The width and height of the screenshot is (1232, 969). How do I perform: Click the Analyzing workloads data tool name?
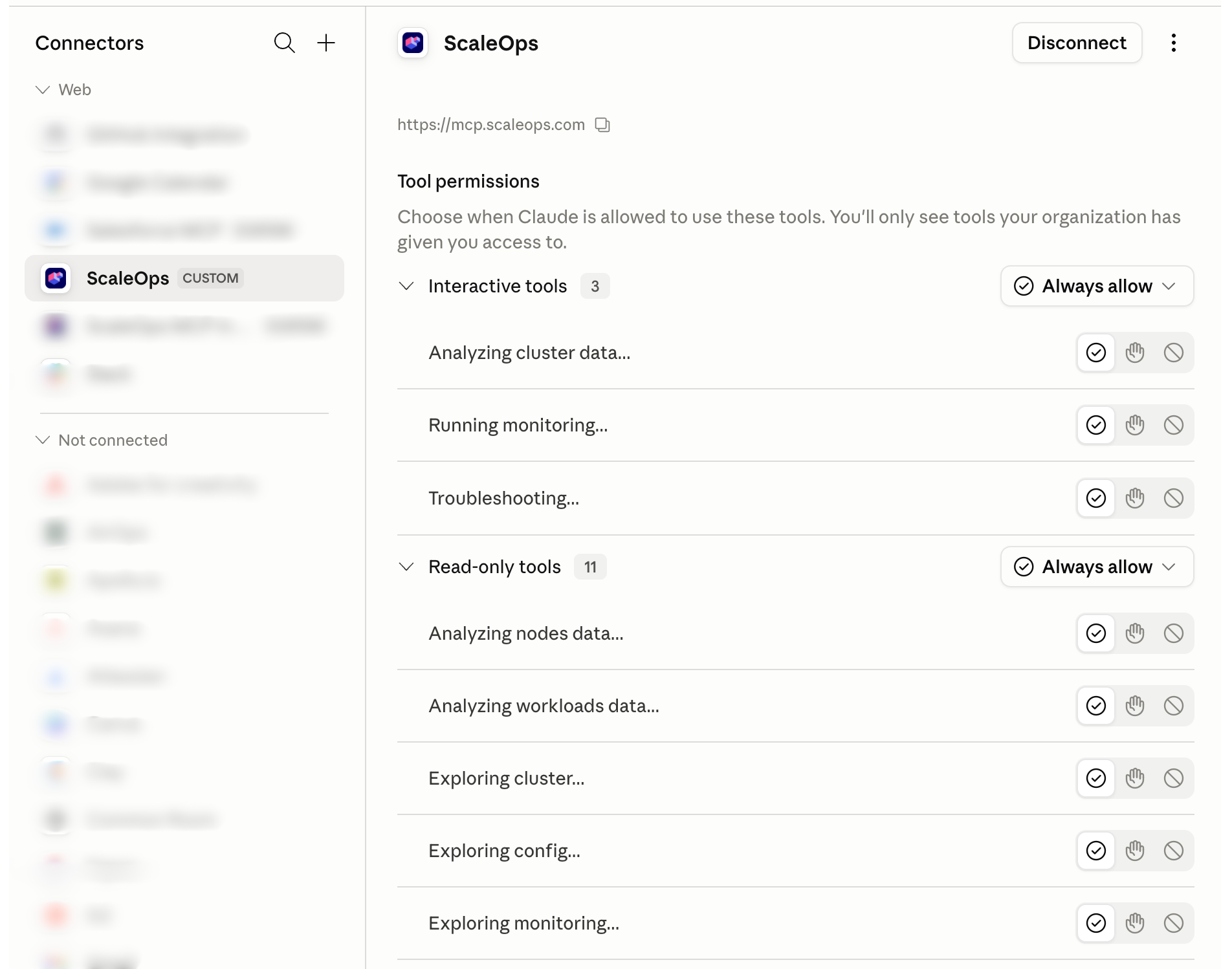tap(544, 706)
